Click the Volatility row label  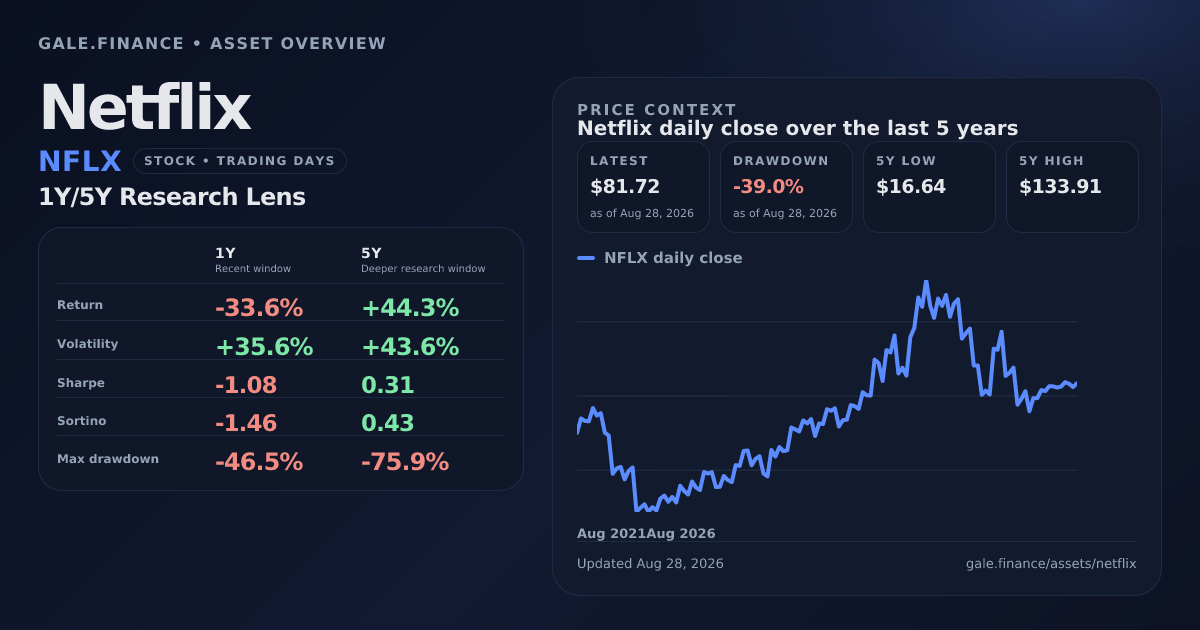click(x=88, y=344)
